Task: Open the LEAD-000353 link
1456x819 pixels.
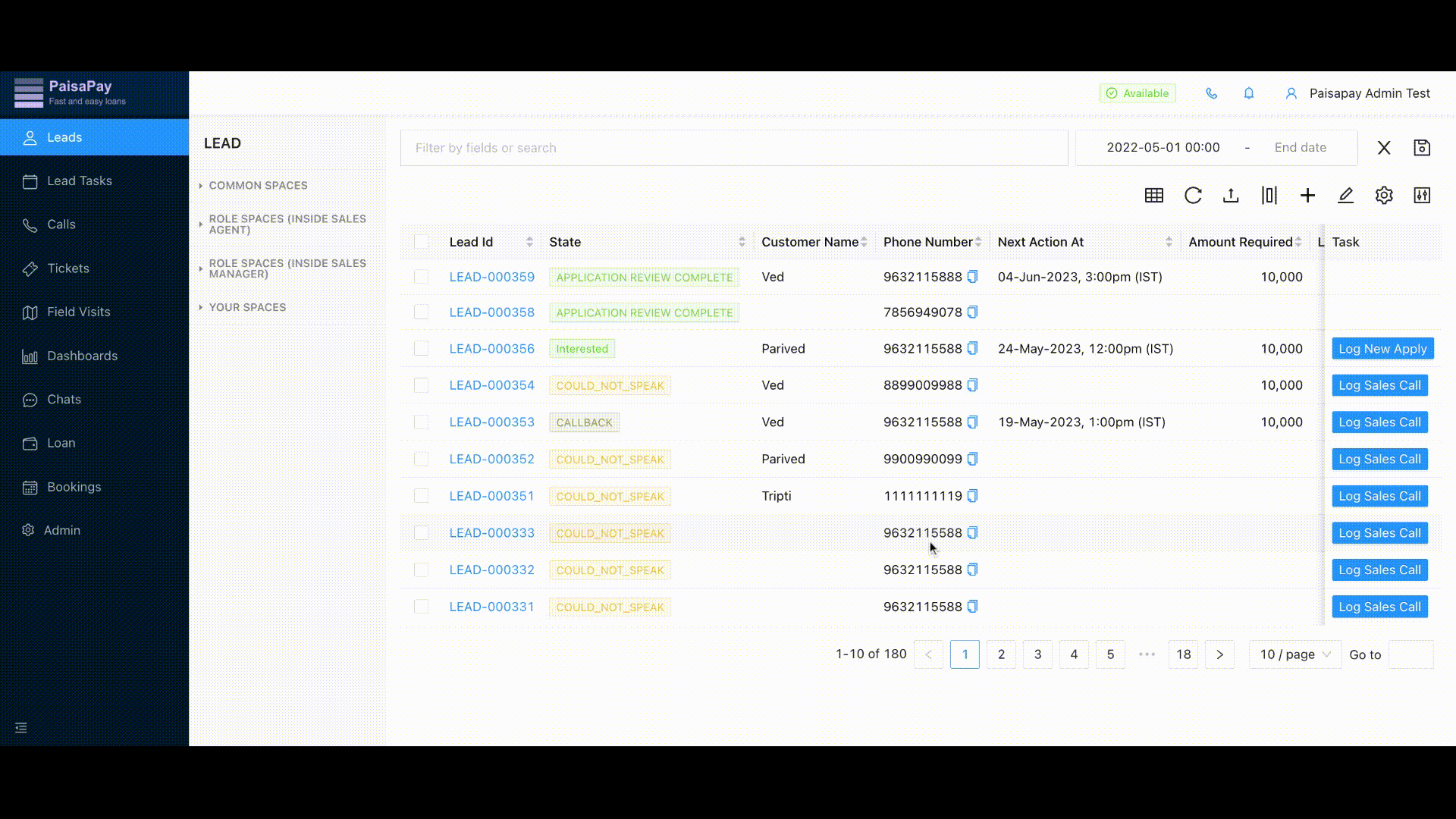Action: [x=491, y=422]
